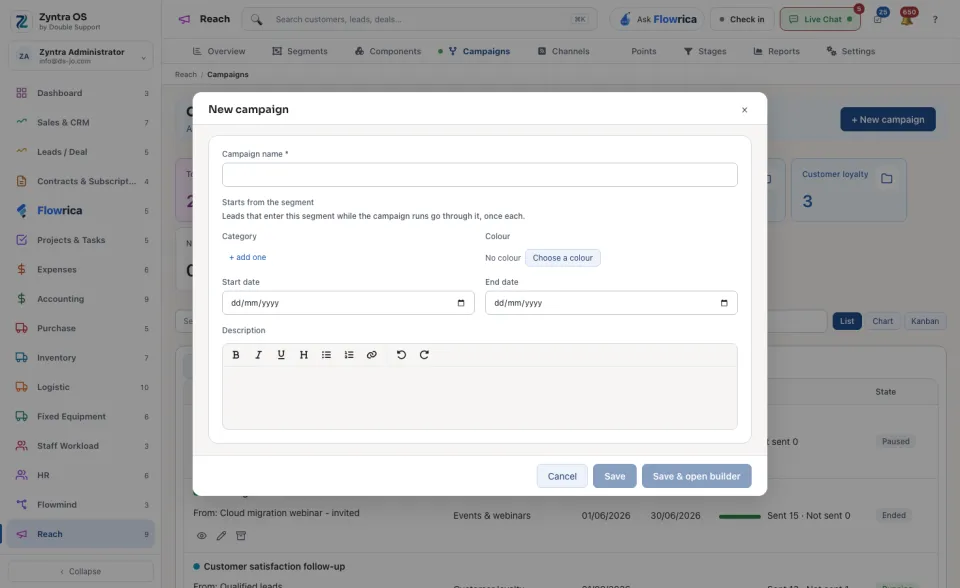This screenshot has width=960, height=588.
Task: Select the Chart view toggle
Action: (x=882, y=321)
